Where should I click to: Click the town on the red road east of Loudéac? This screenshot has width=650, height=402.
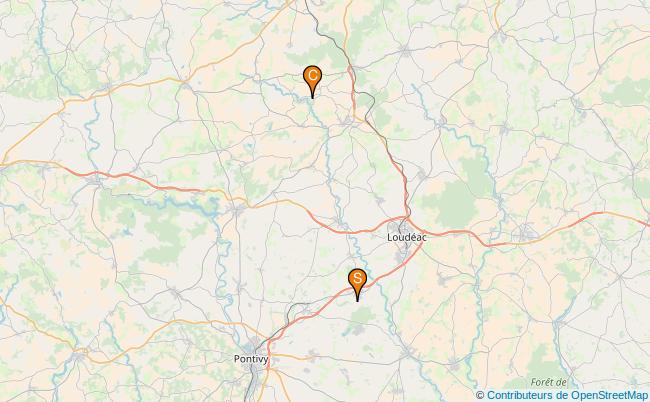(526, 233)
